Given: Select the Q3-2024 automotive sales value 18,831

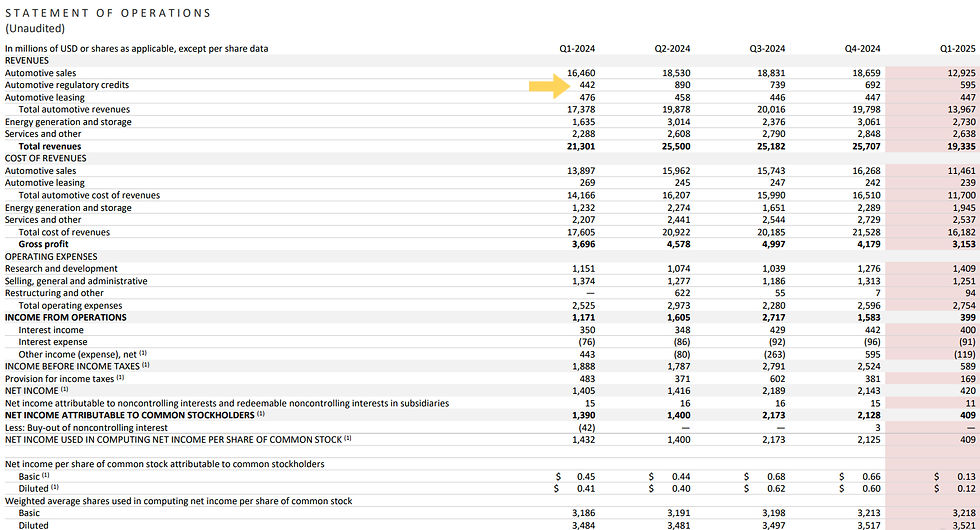Looking at the screenshot, I should tap(771, 73).
